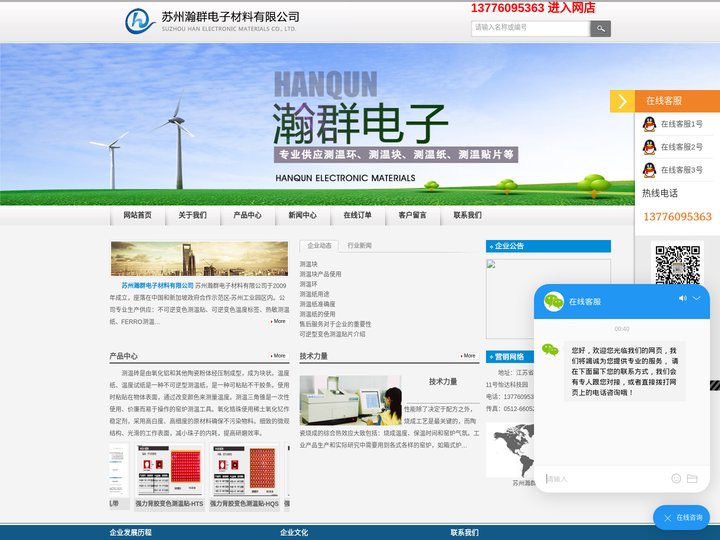Open 关于我们 navigation item
The image size is (720, 540).
[x=192, y=215]
